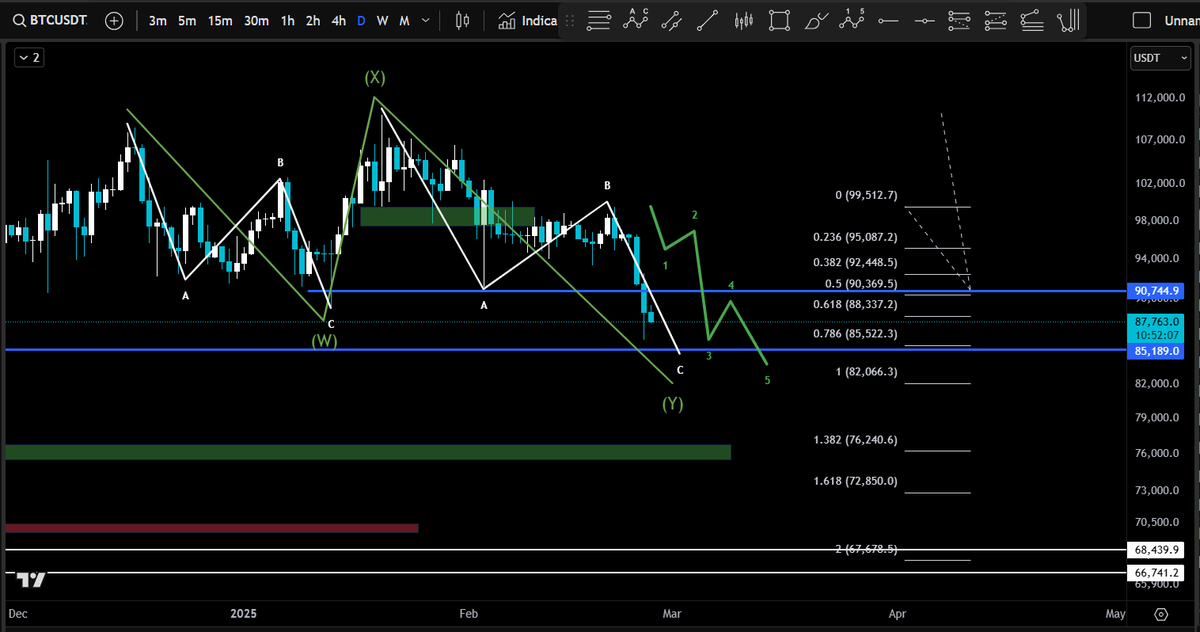Click the candle chart type icon
1200x632 pixels.
(461, 20)
